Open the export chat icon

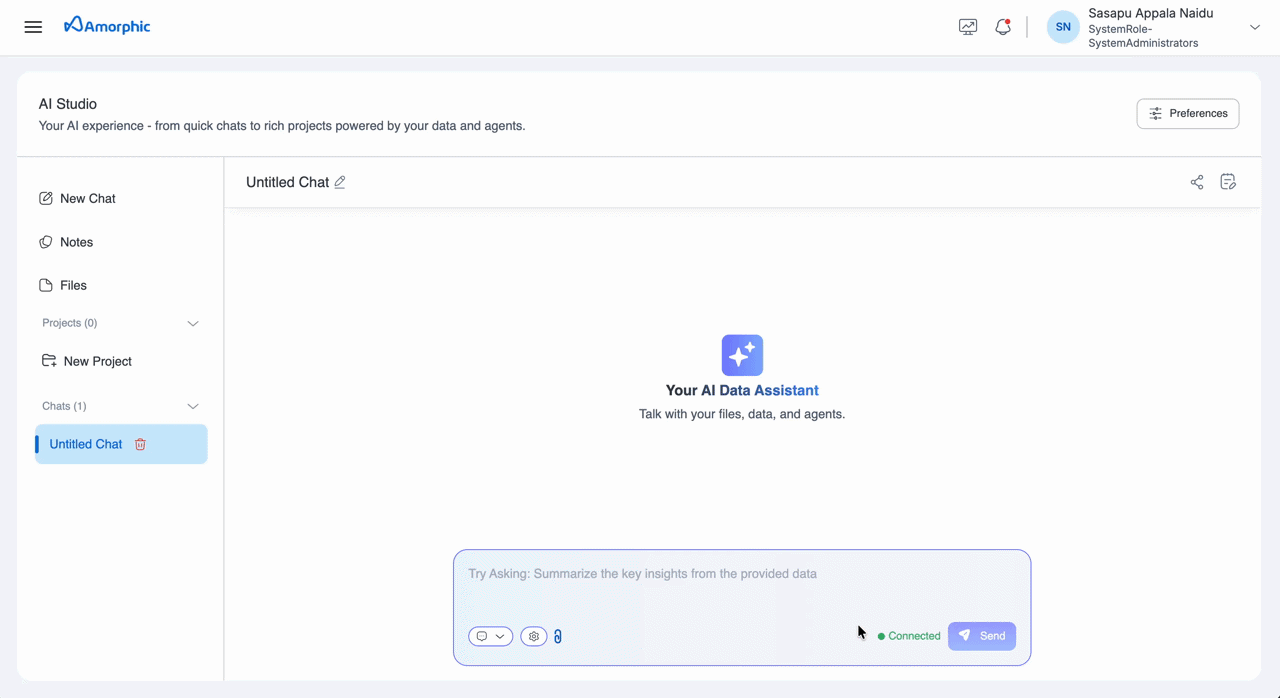pyautogui.click(x=1228, y=182)
